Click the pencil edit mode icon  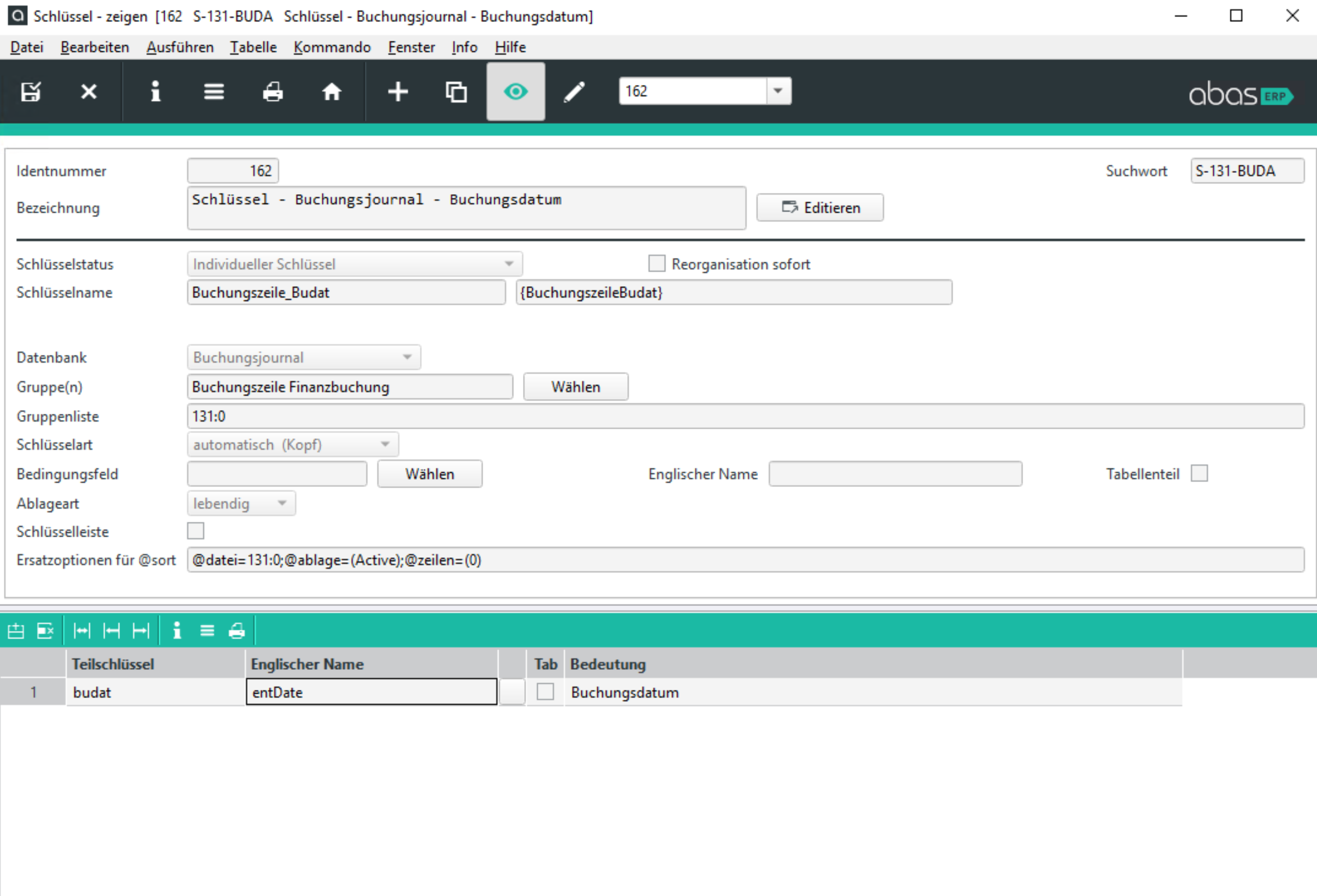[x=574, y=91]
